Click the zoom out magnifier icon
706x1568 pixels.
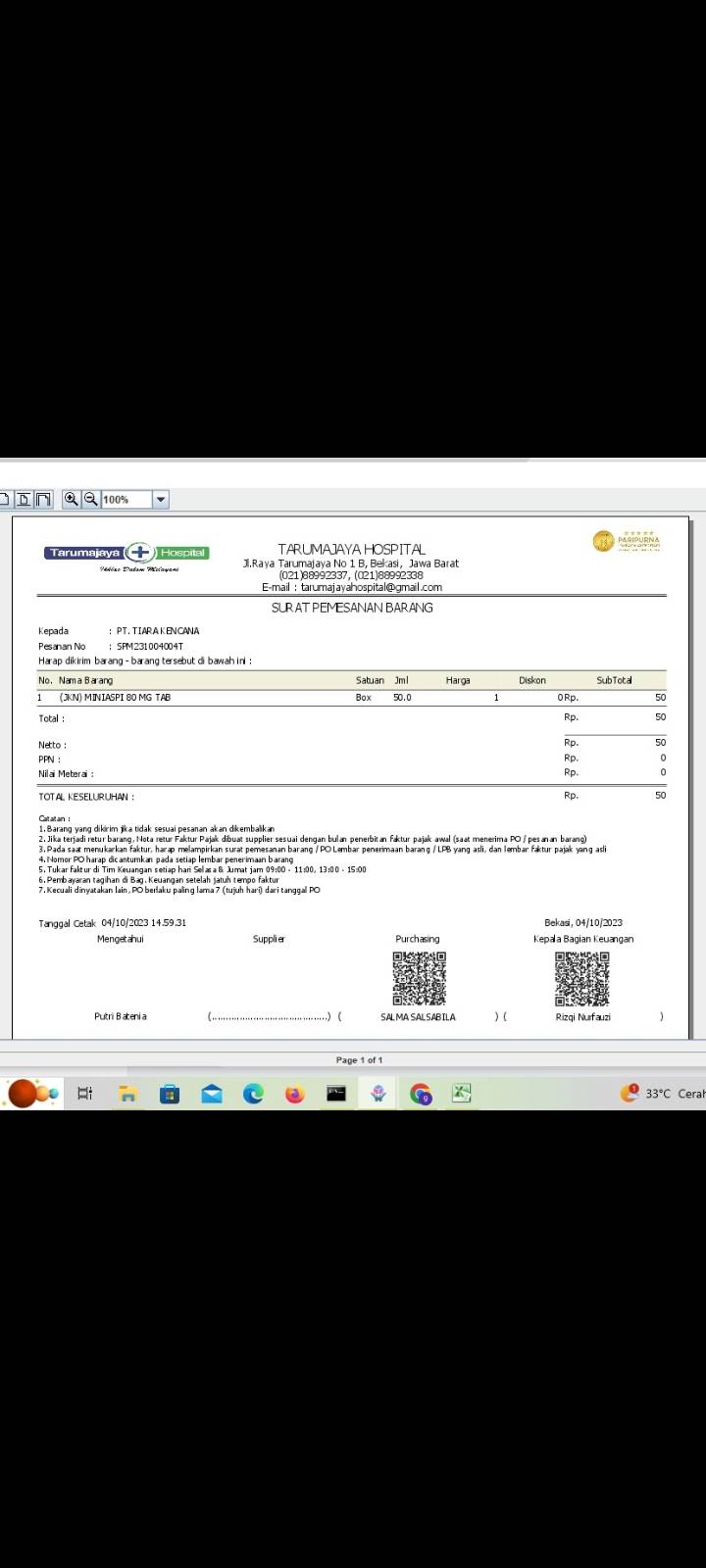coord(90,499)
